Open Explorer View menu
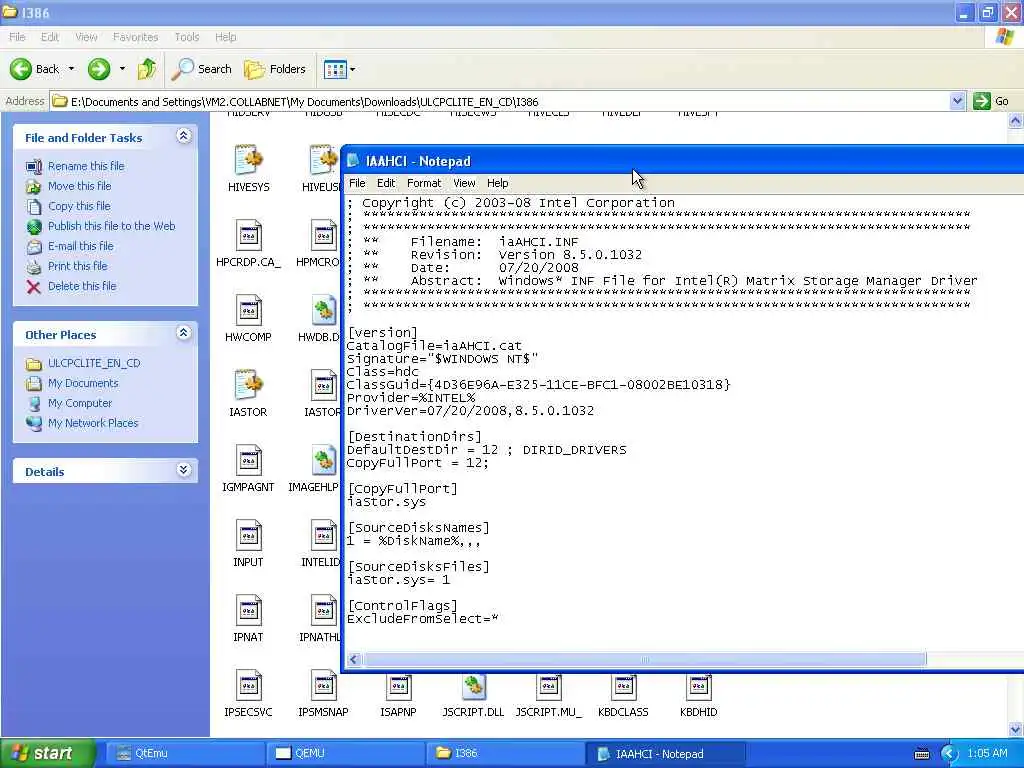This screenshot has width=1024, height=768. 86,37
